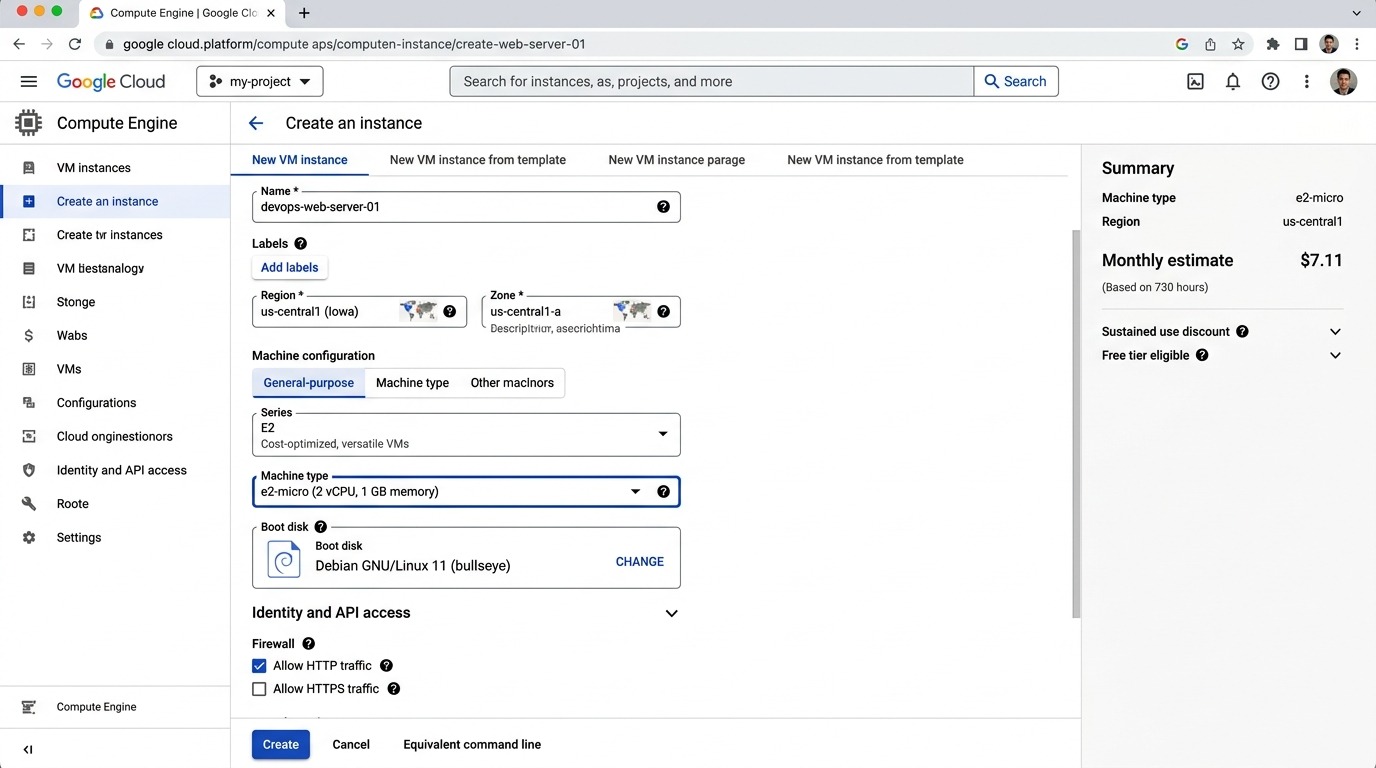This screenshot has width=1376, height=768.
Task: Open the Region us-central1 dropdown
Action: (x=359, y=311)
